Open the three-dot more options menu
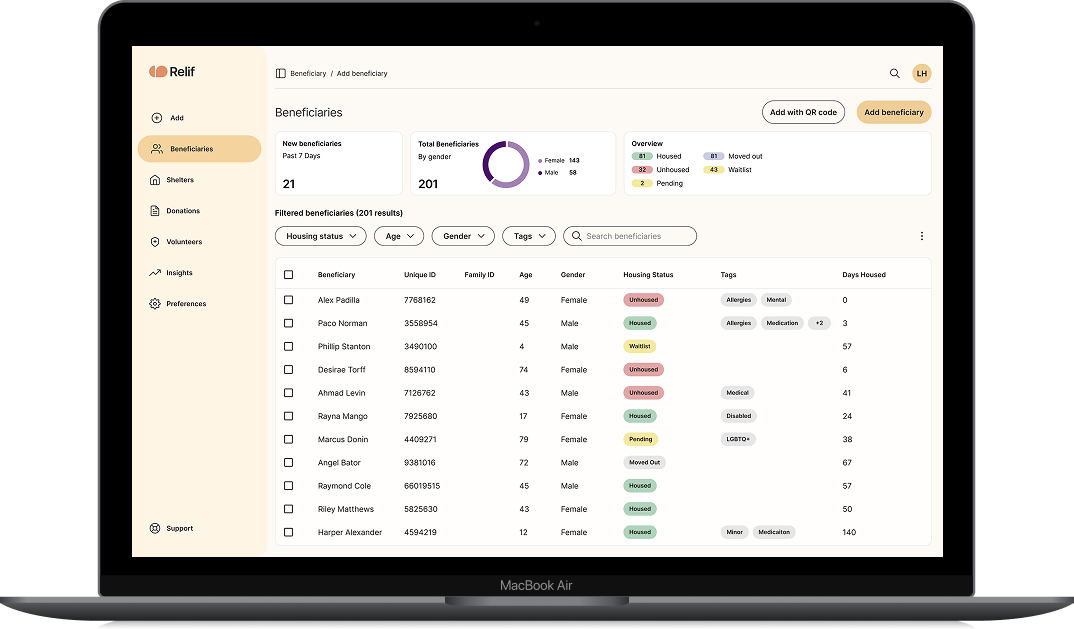Image resolution: width=1074 pixels, height=629 pixels. [x=922, y=236]
